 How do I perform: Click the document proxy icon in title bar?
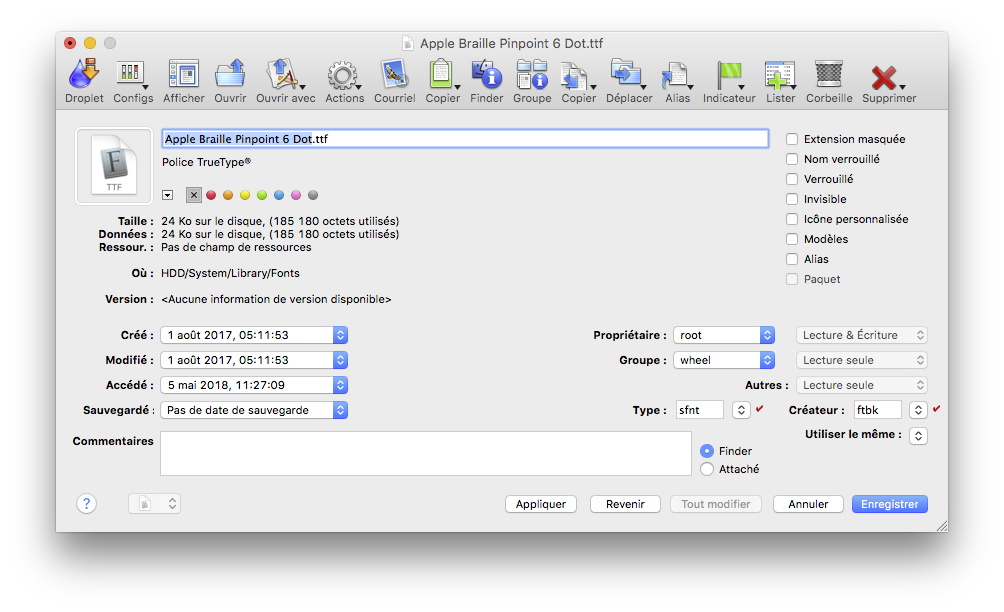[407, 44]
